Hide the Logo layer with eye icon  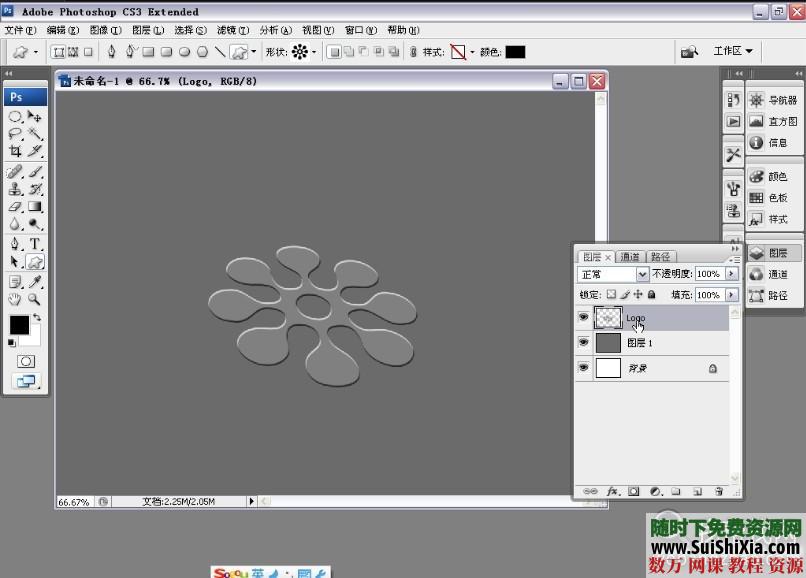point(584,318)
